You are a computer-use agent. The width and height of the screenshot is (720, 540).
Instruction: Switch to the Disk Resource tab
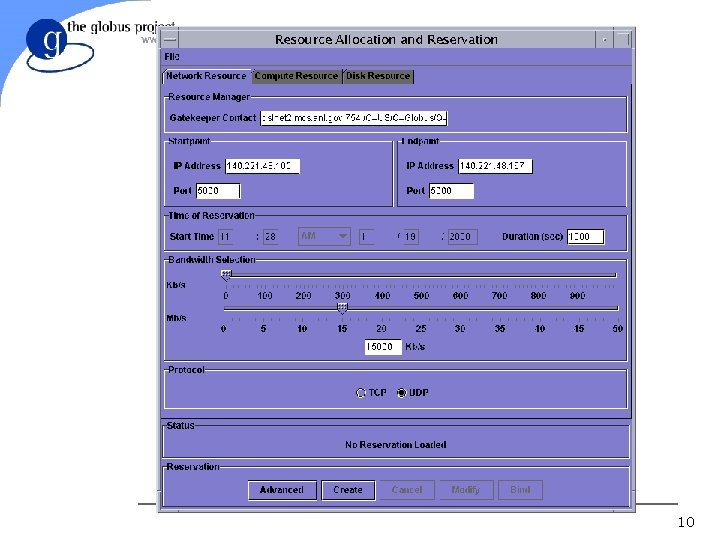[378, 76]
